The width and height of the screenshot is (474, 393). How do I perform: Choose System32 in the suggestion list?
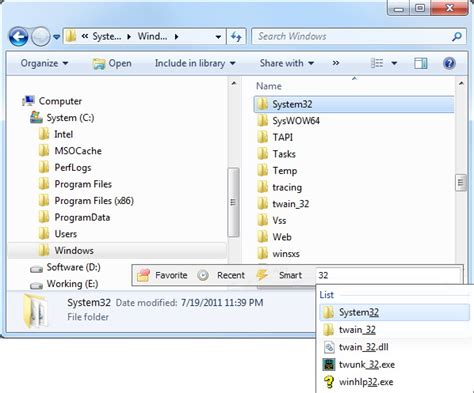coord(395,312)
